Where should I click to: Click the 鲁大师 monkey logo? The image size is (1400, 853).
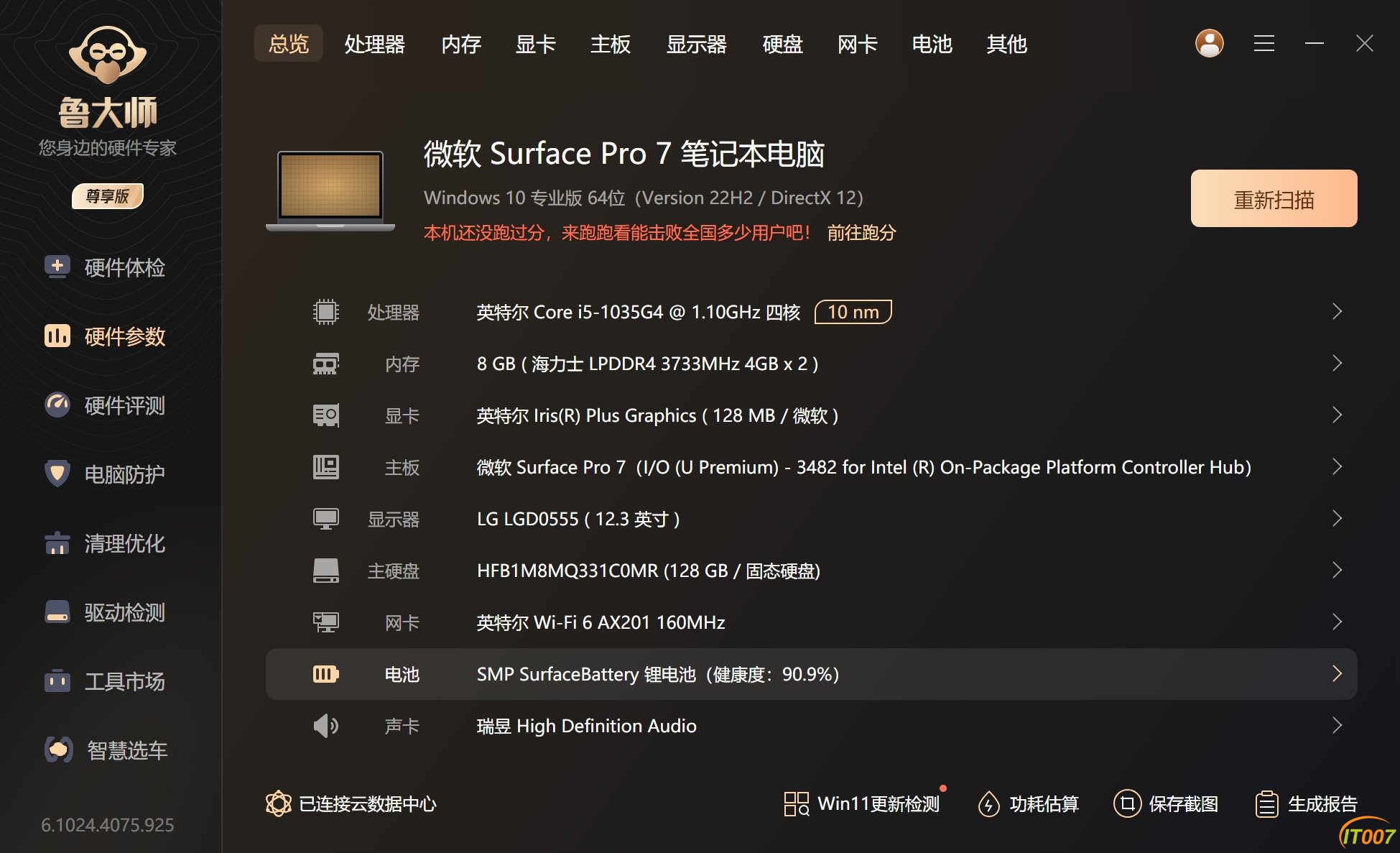coord(108,55)
